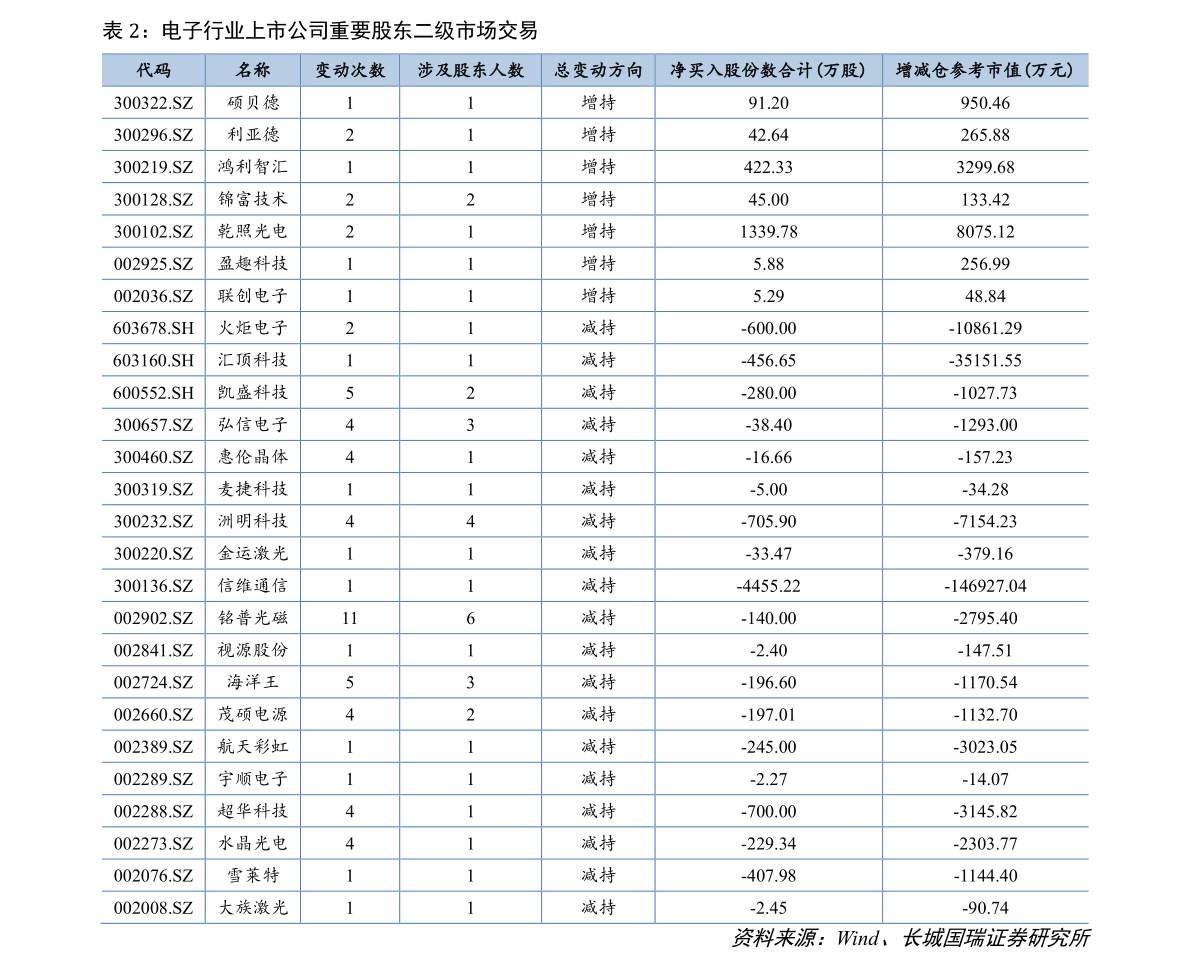Select stock code 300296.SZ
This screenshot has height=970, width=1191.
click(x=153, y=135)
